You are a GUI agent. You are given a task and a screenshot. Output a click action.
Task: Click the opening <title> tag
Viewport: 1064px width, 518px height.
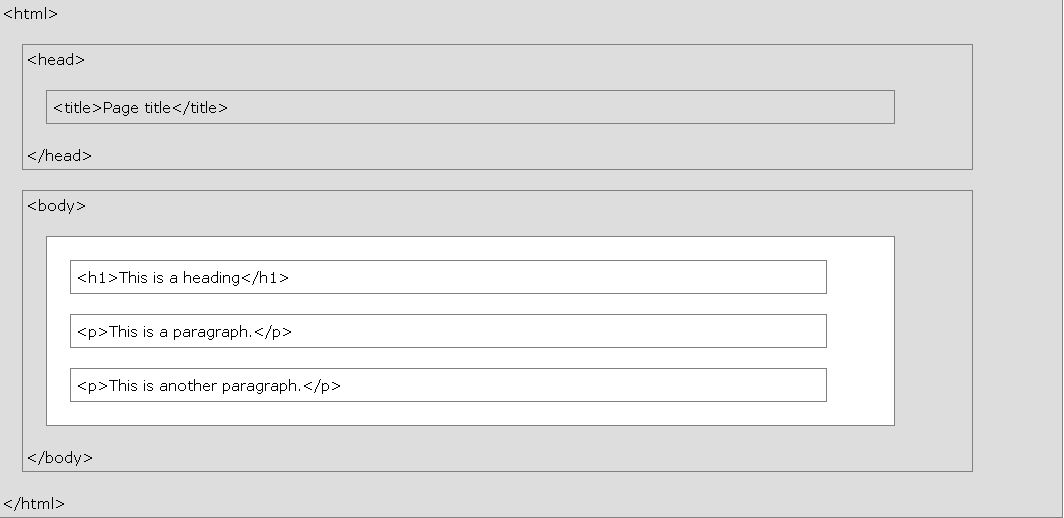78,108
